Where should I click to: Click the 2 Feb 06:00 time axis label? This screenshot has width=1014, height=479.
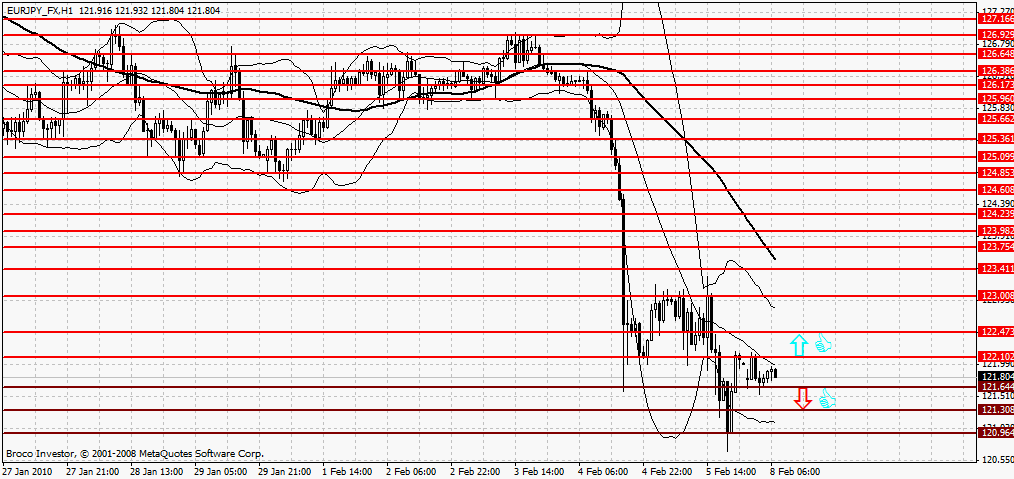(x=411, y=472)
